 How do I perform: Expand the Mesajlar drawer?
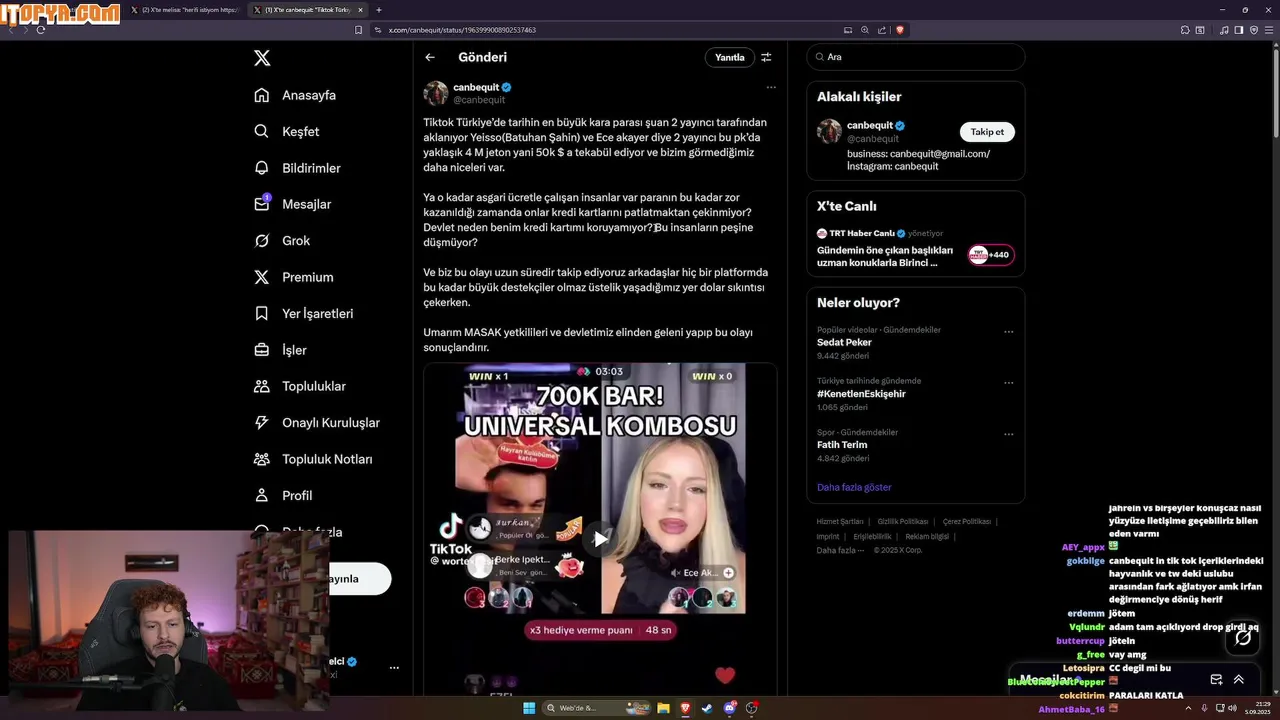[x=1238, y=679]
